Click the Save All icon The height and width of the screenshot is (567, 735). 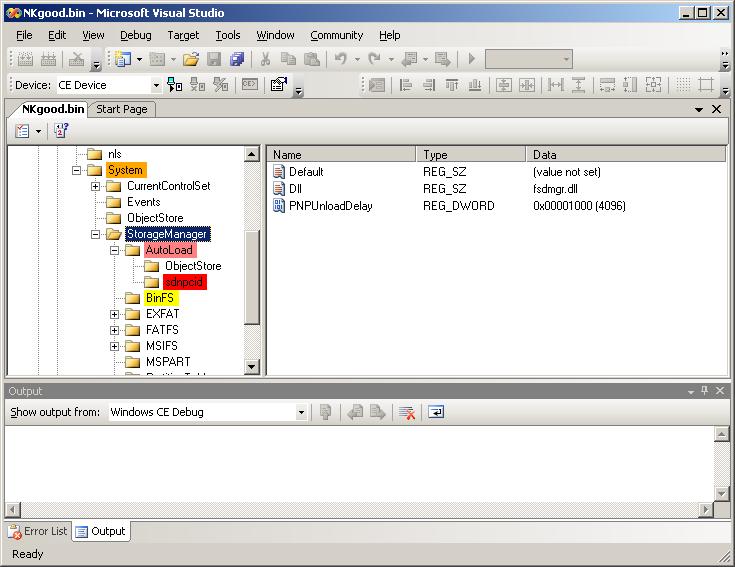(237, 59)
